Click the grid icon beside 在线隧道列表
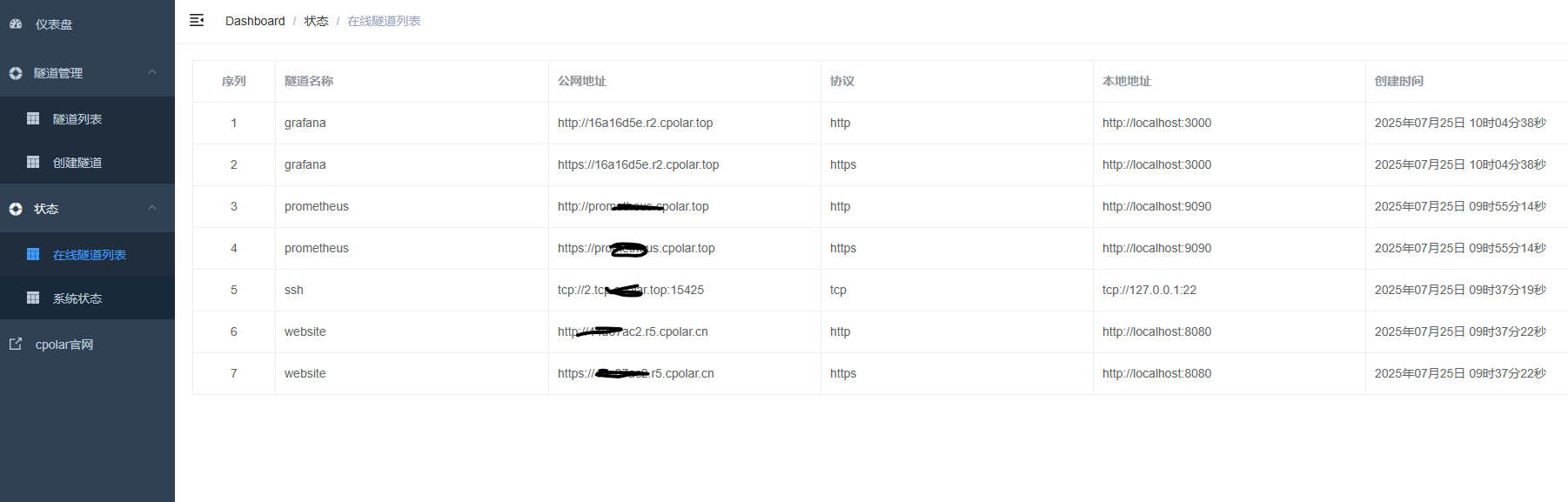 tap(33, 254)
